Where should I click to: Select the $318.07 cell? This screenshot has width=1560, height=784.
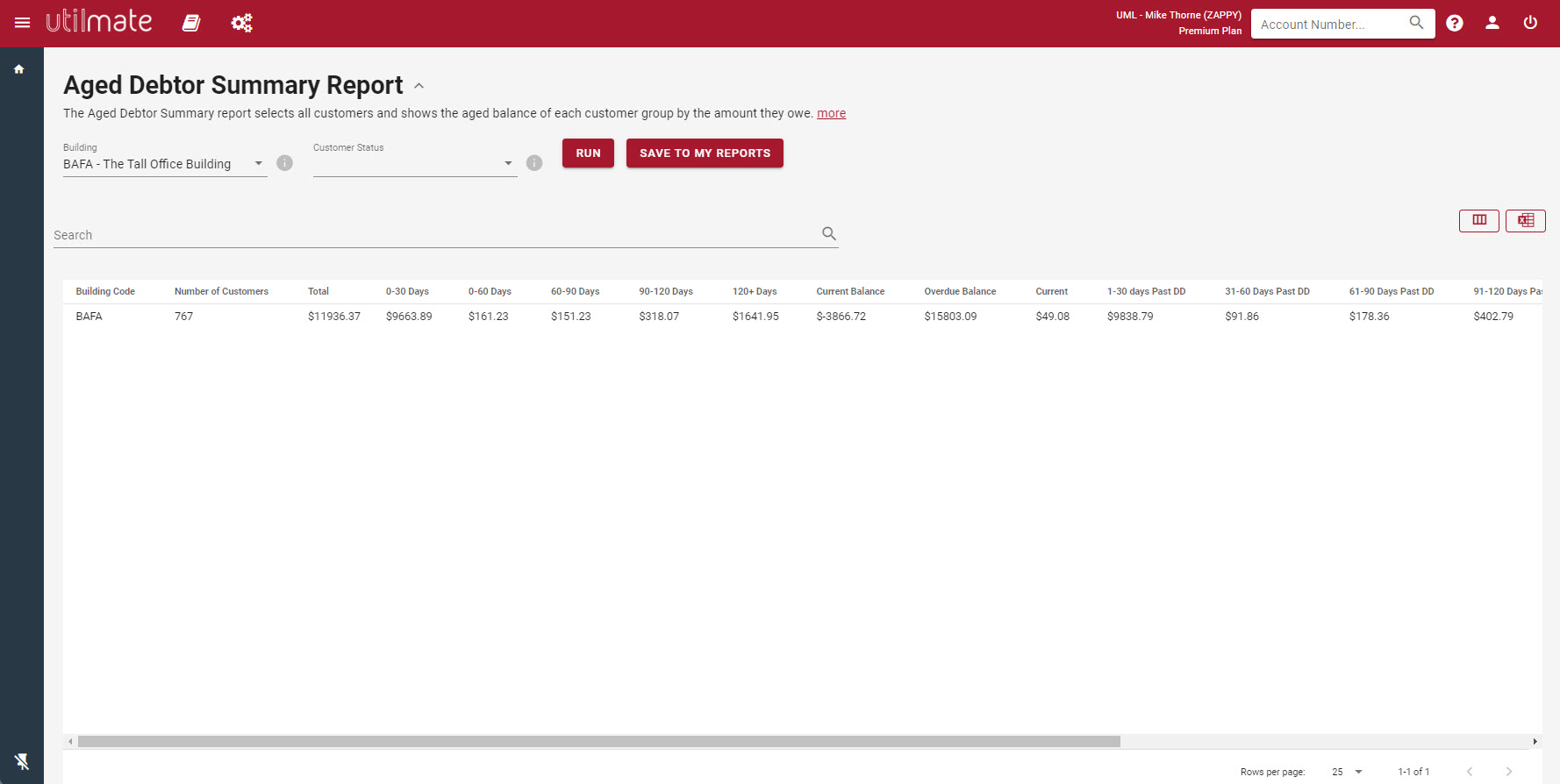click(x=659, y=317)
